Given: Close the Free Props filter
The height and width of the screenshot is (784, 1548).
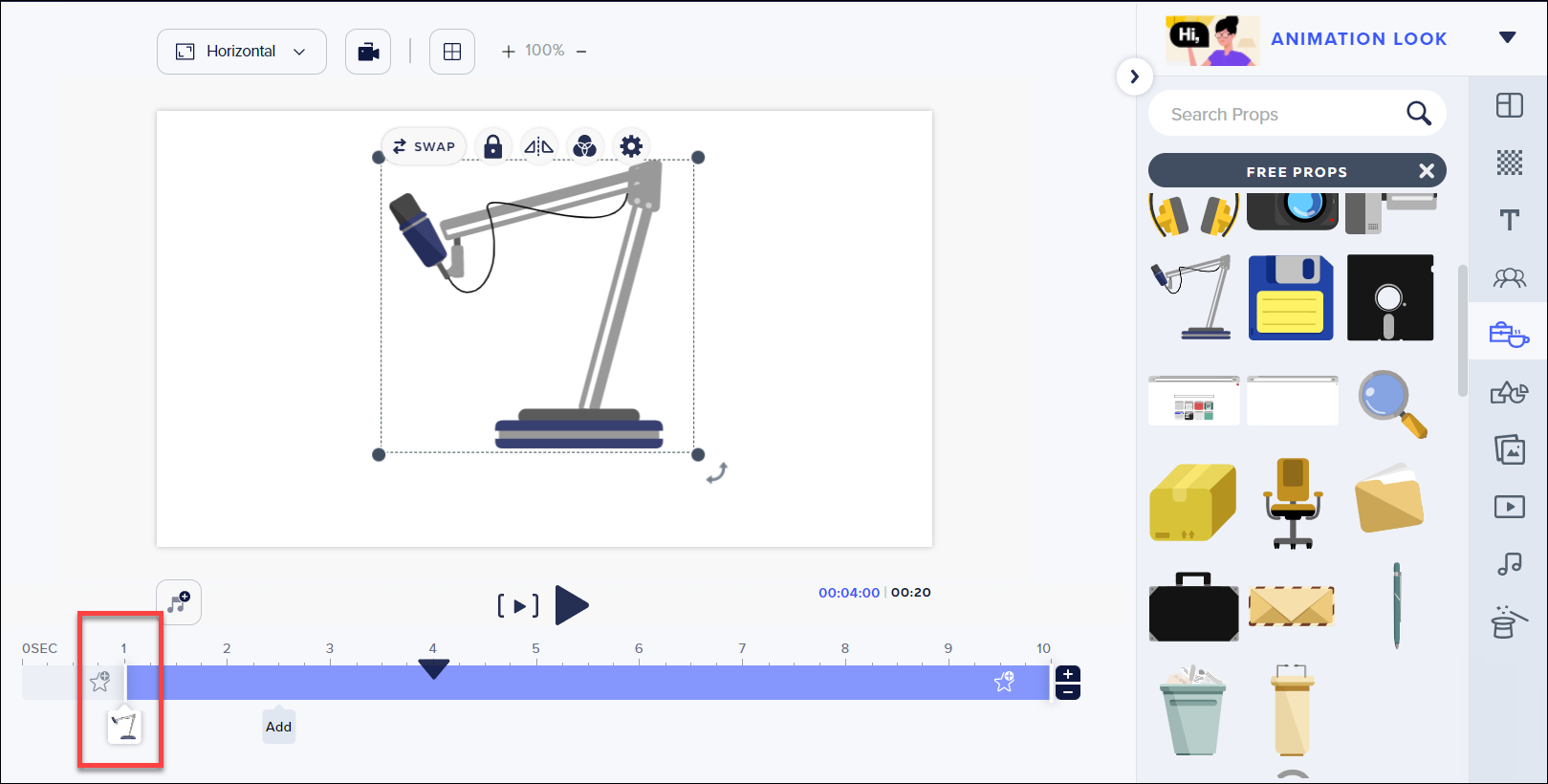Looking at the screenshot, I should coord(1426,171).
